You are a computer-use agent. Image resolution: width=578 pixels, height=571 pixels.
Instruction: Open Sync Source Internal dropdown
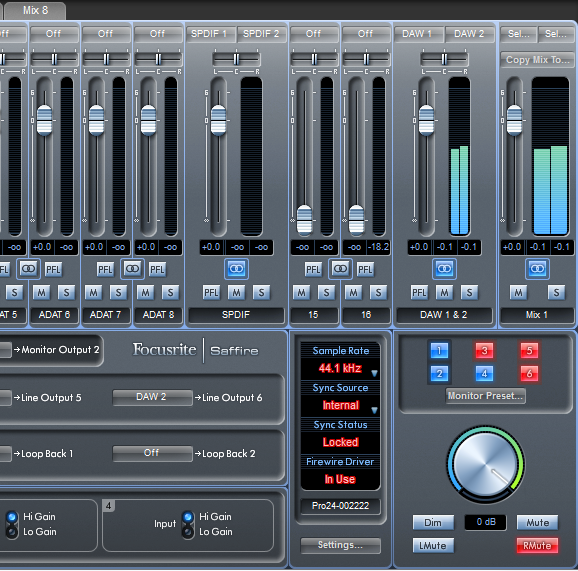pos(374,410)
